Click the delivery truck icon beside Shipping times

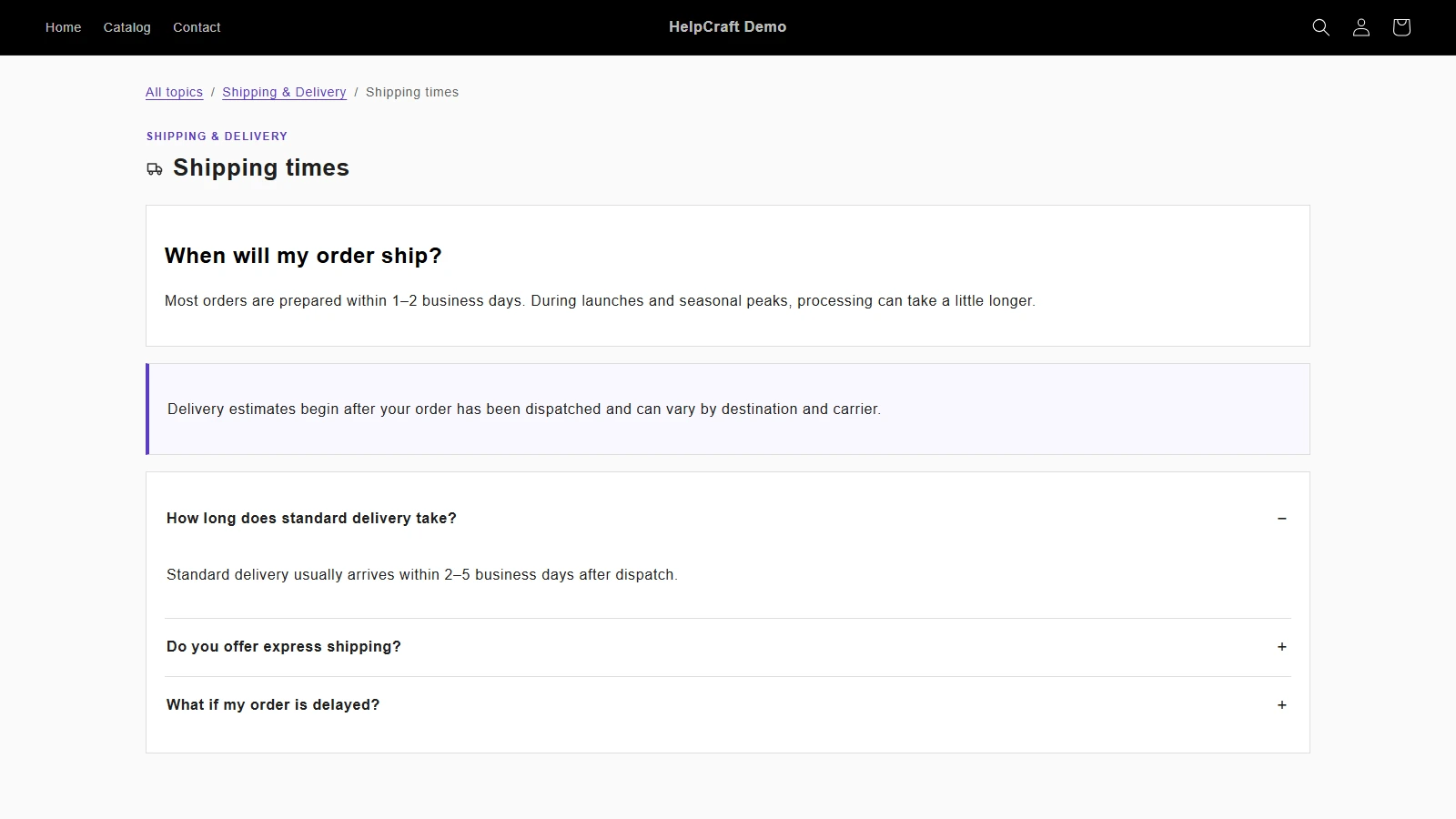[155, 169]
